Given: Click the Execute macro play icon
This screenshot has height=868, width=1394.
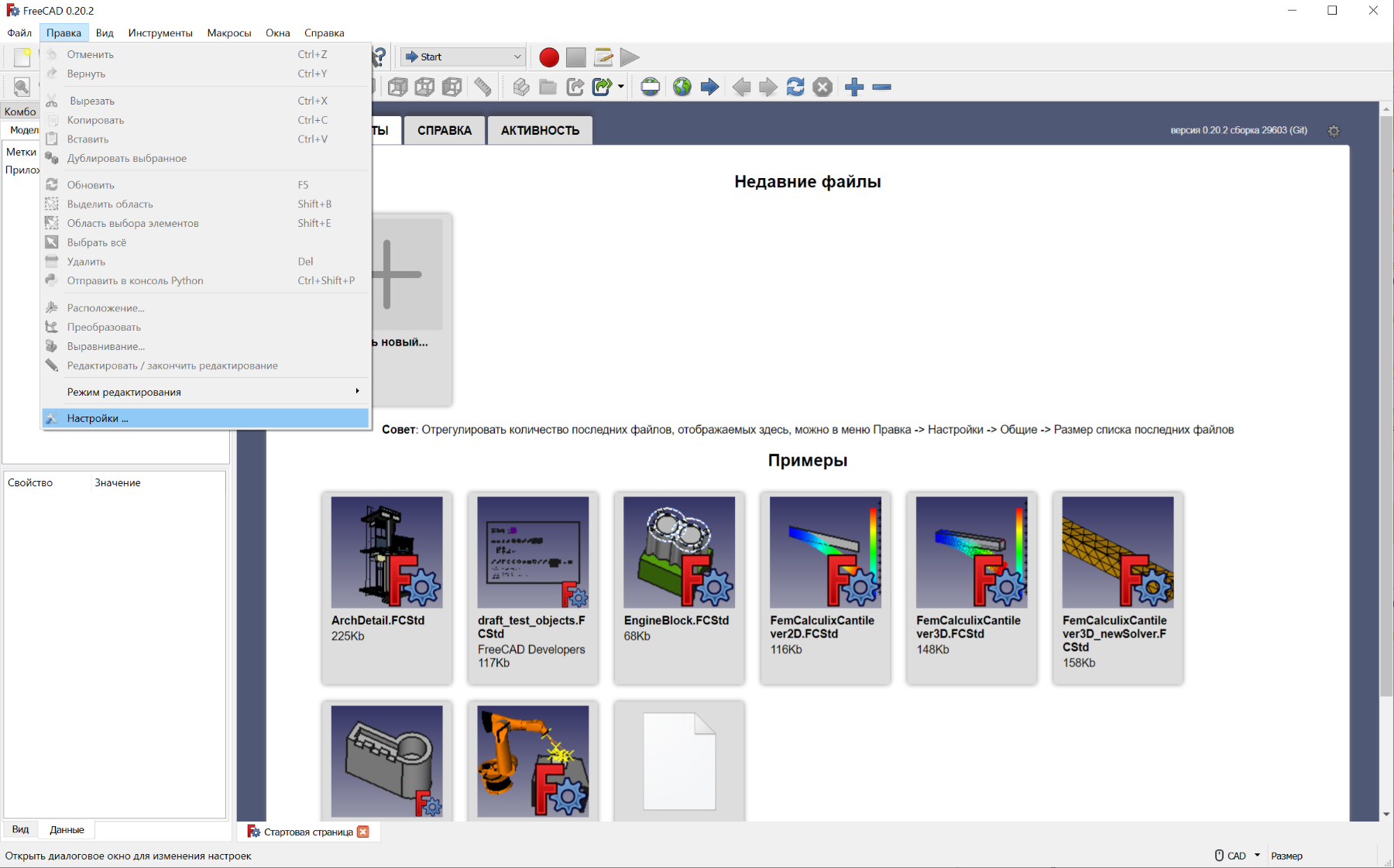Looking at the screenshot, I should click(630, 57).
